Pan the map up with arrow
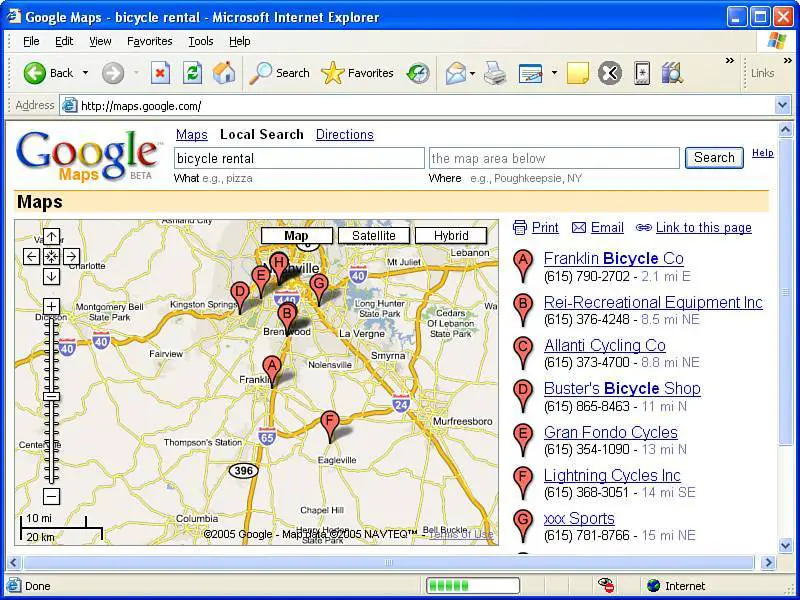 (51, 237)
